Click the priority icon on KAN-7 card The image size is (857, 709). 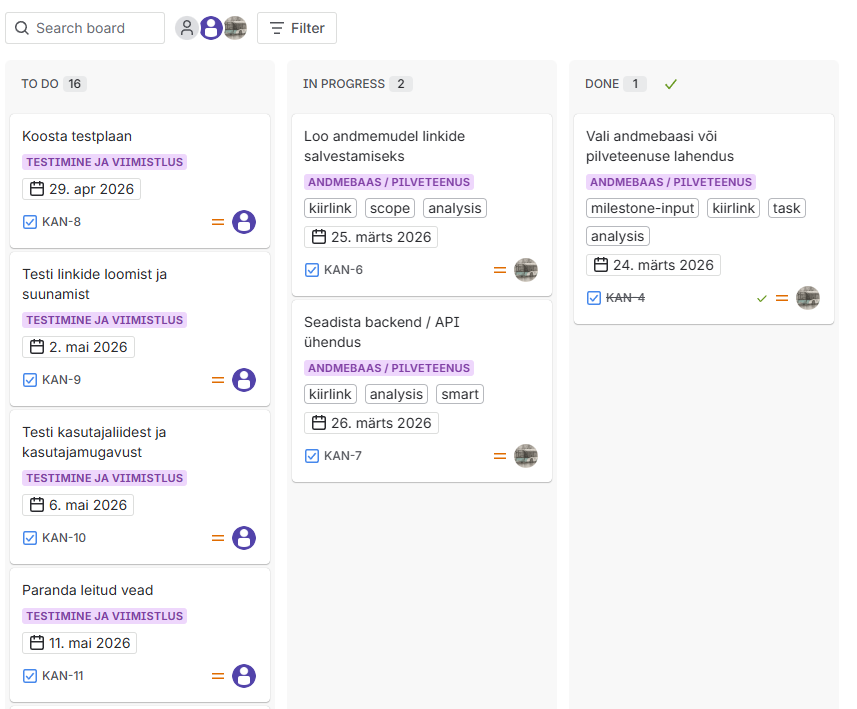coord(500,456)
